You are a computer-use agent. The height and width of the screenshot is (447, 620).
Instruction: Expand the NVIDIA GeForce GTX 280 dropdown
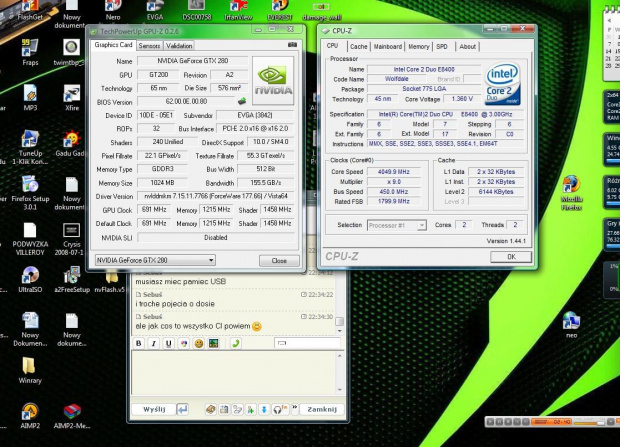155,260
